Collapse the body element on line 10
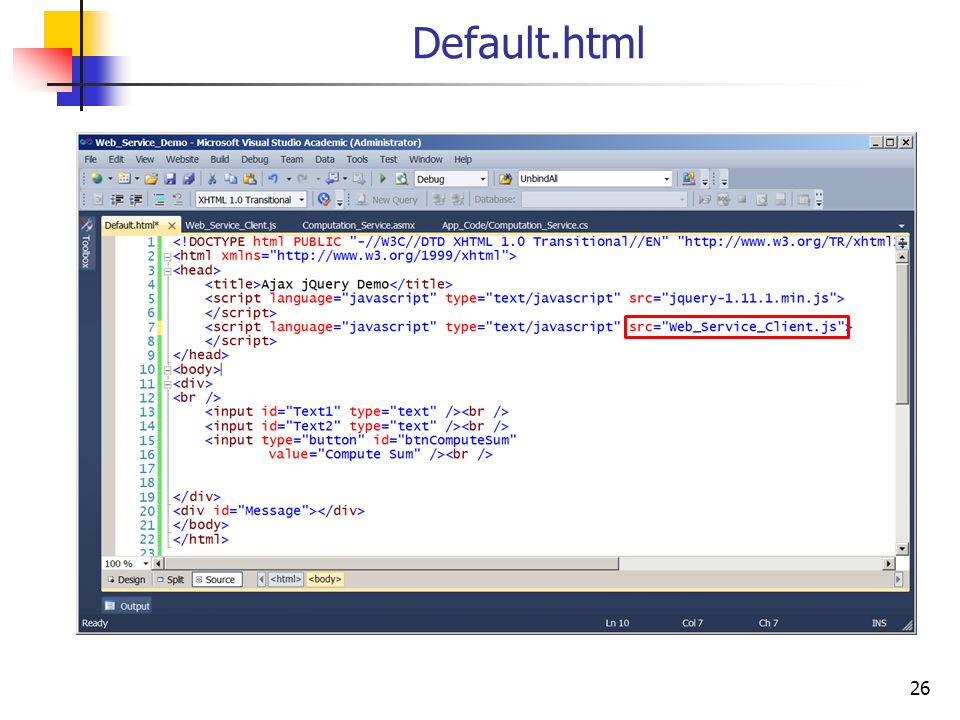Image resolution: width=960 pixels, height=720 pixels. pos(167,370)
